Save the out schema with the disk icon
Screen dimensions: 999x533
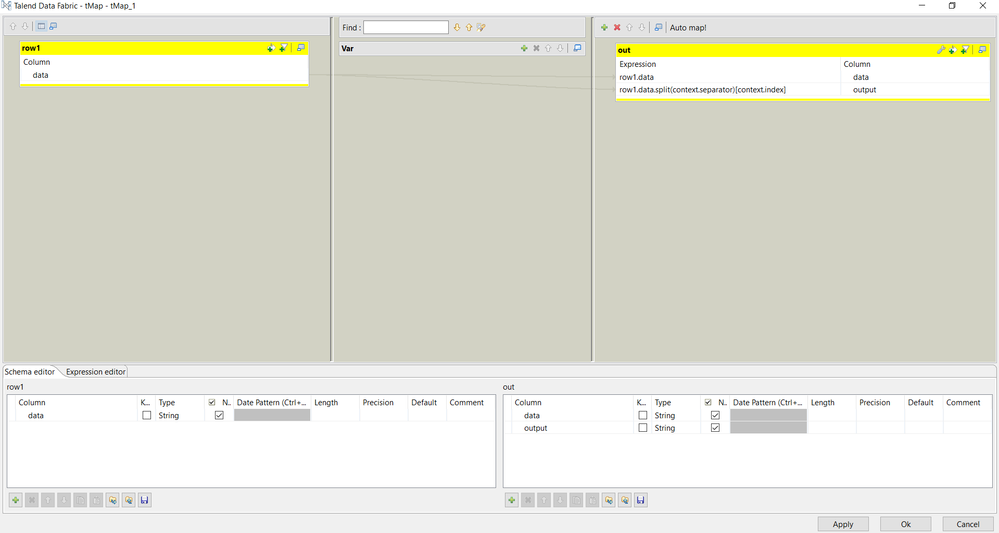coord(641,500)
